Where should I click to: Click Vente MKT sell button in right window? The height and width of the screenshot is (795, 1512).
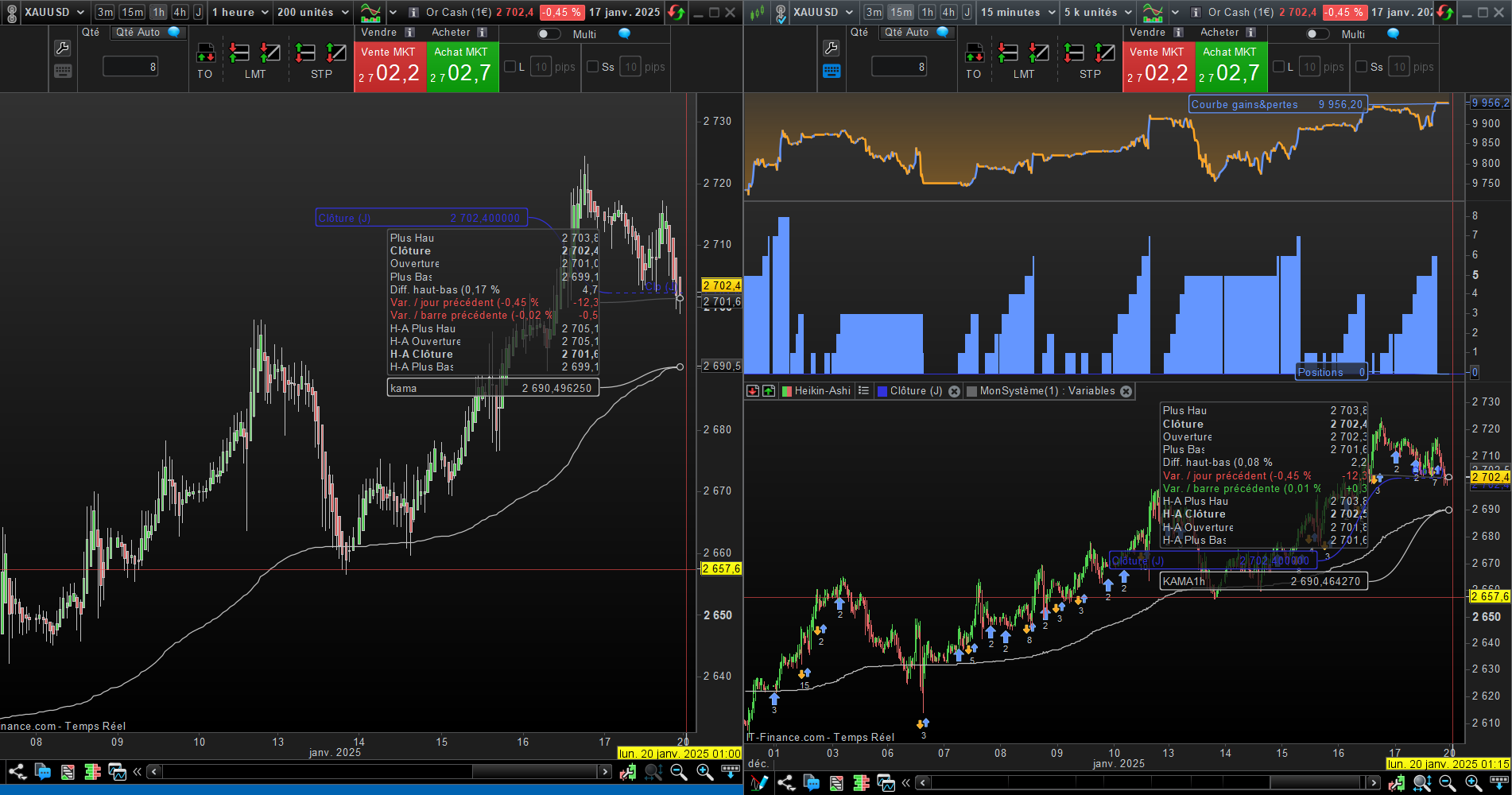(x=1159, y=67)
